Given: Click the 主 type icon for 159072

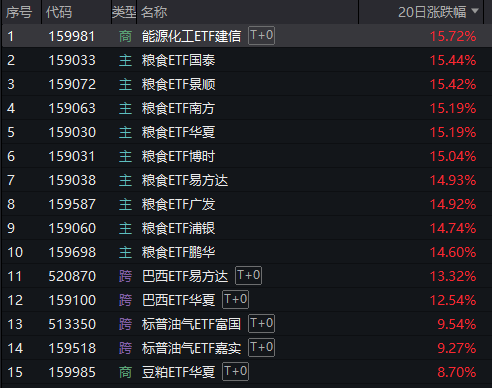Looking at the screenshot, I should (x=125, y=84).
